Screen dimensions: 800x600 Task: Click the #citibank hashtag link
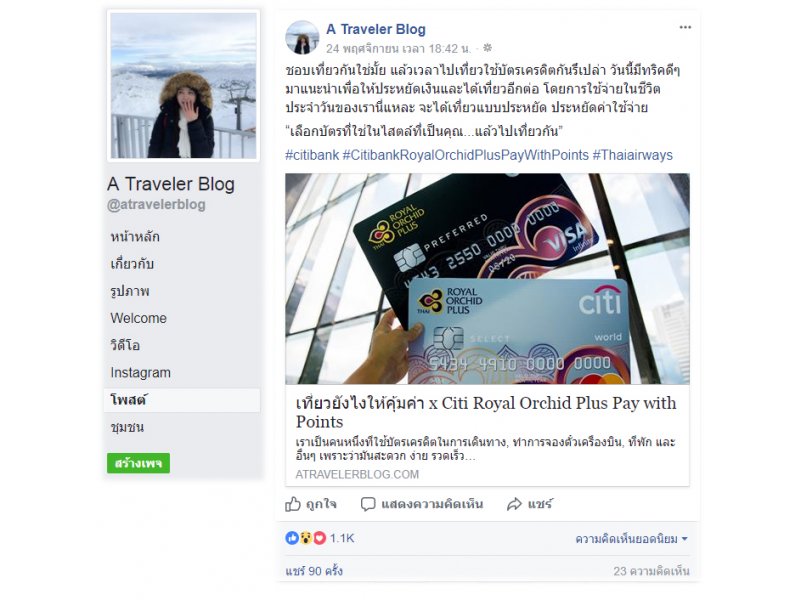pyautogui.click(x=312, y=155)
